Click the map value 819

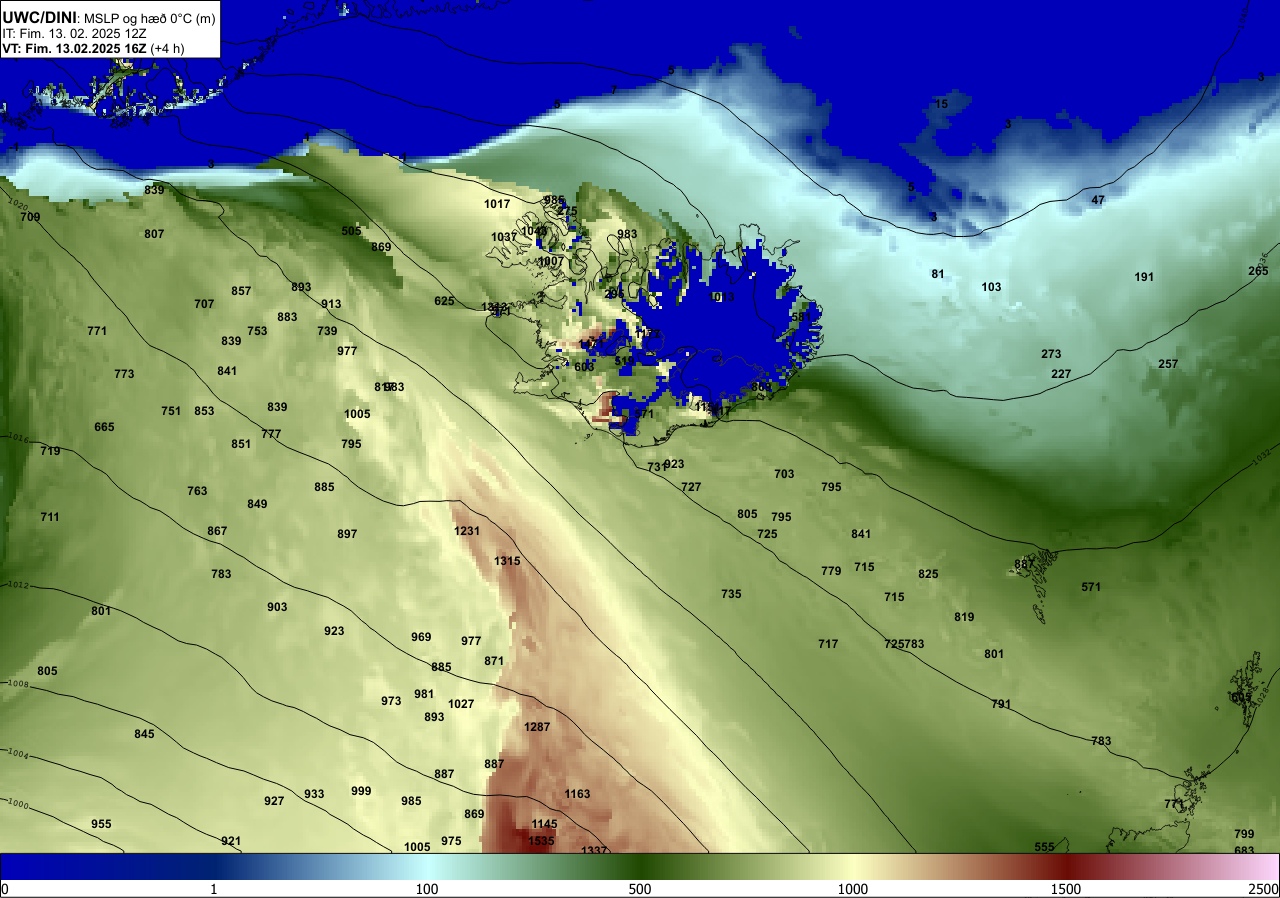(x=964, y=617)
